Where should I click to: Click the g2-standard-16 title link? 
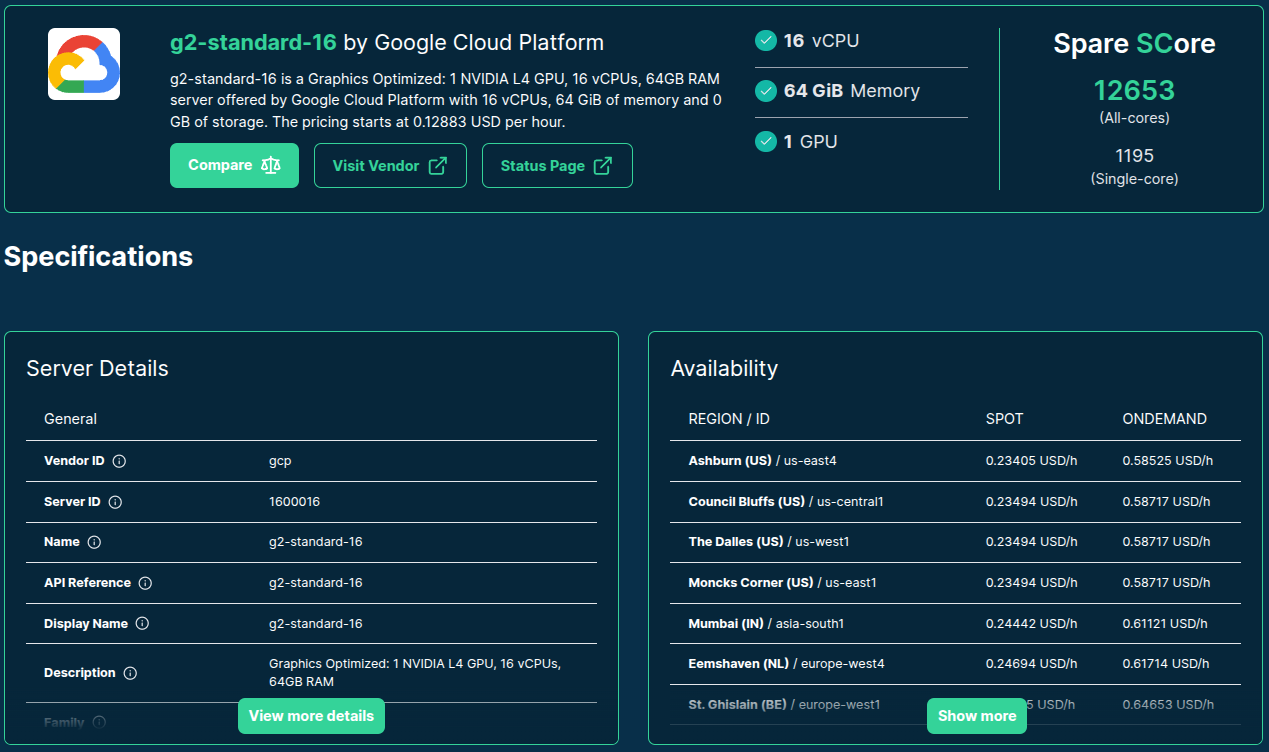[253, 43]
